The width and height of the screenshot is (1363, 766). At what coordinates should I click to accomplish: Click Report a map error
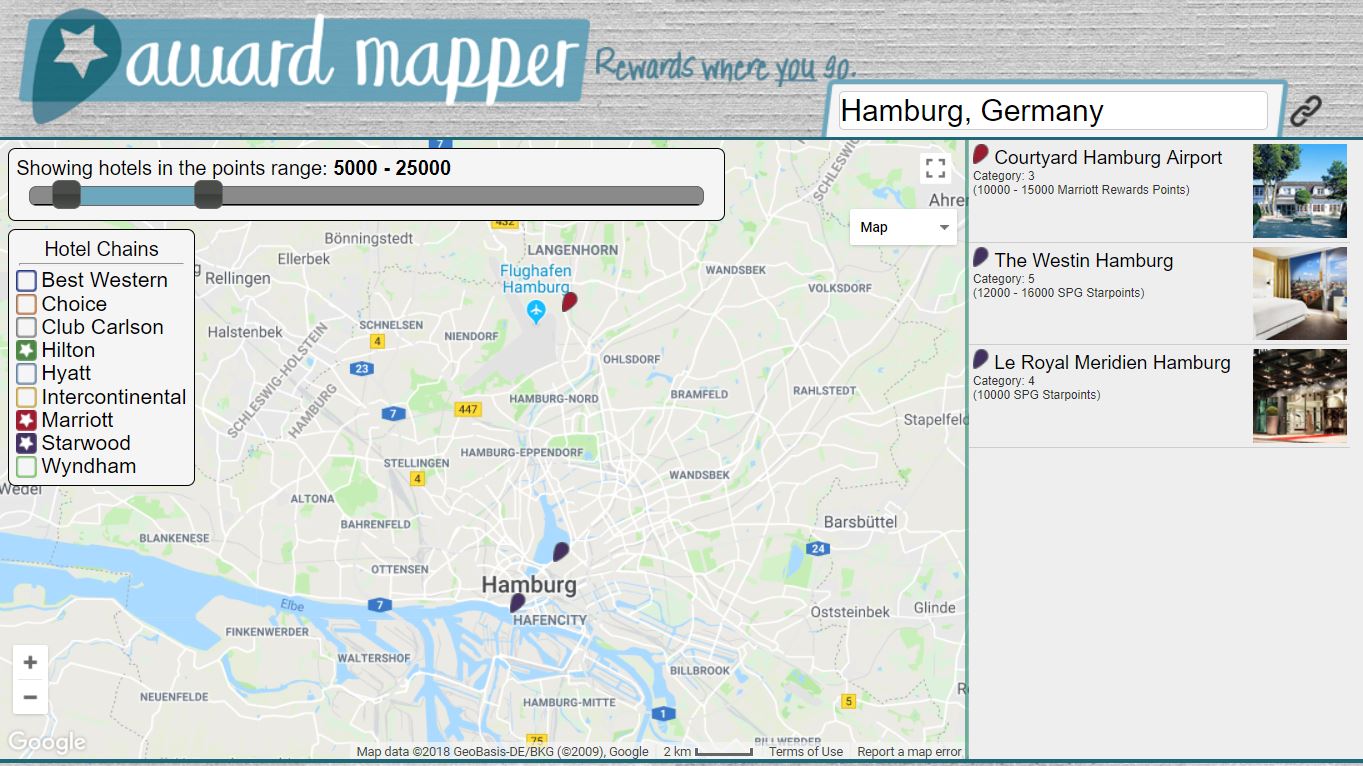click(x=907, y=751)
